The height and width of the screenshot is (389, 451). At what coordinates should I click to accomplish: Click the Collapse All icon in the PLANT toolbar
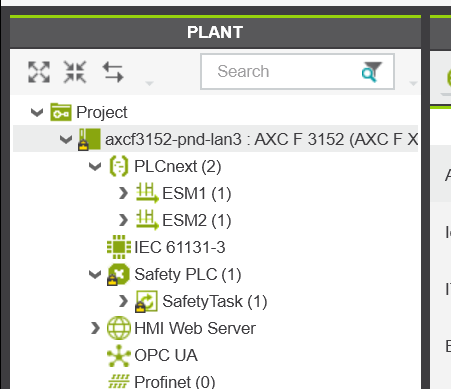75,72
